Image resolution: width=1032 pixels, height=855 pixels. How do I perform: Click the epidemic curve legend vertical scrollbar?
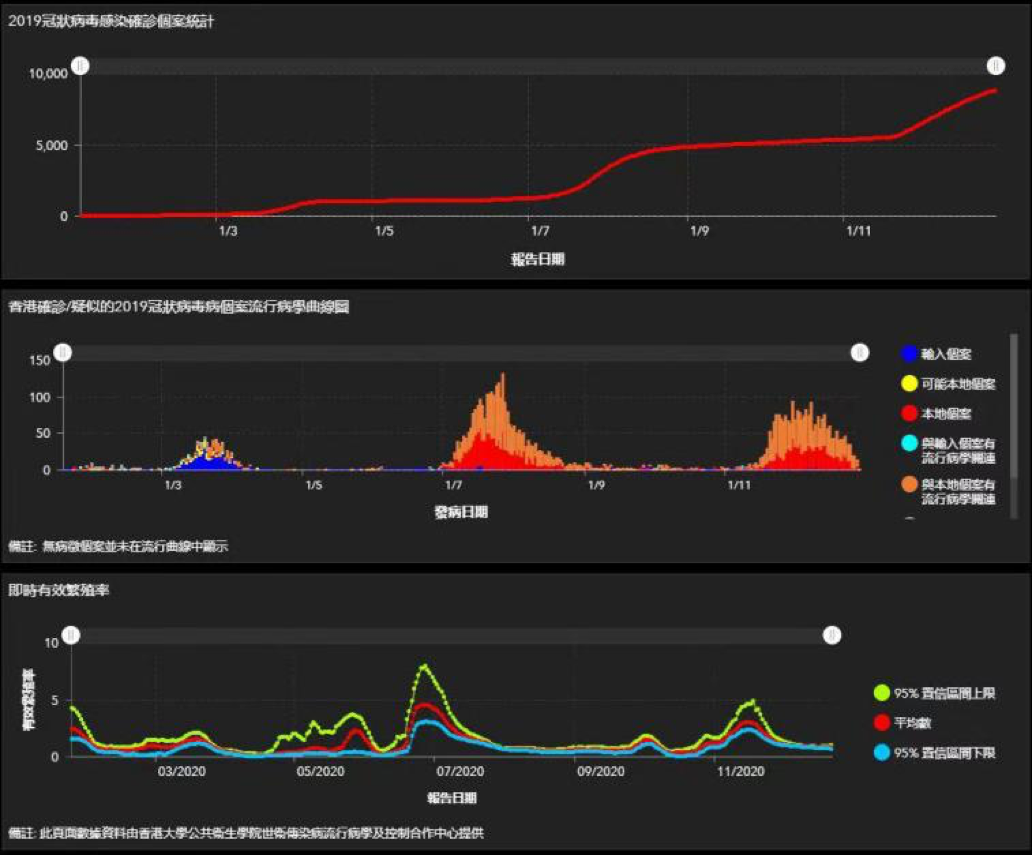[1014, 425]
